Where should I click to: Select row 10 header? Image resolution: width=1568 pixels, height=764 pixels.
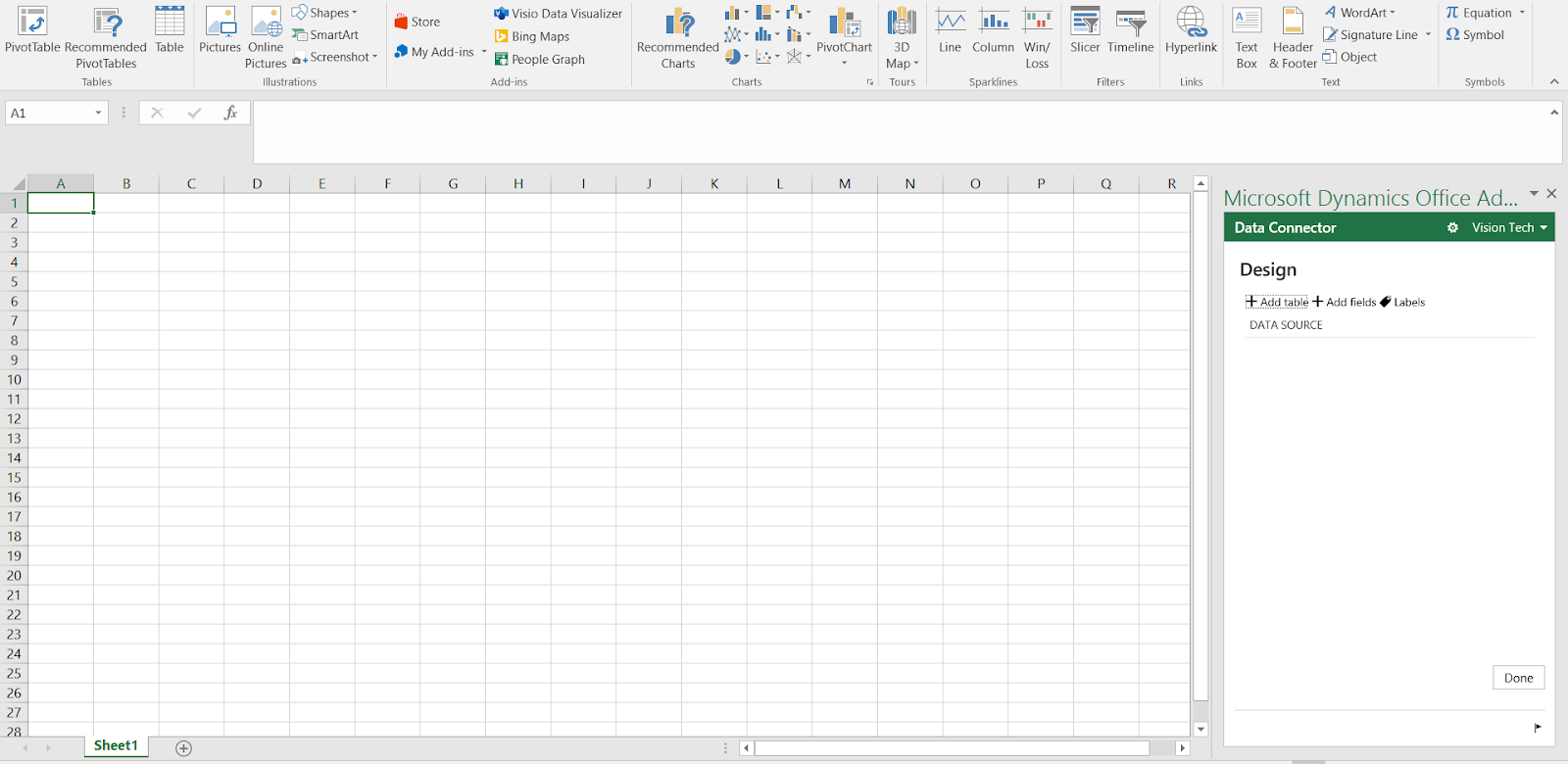(14, 379)
